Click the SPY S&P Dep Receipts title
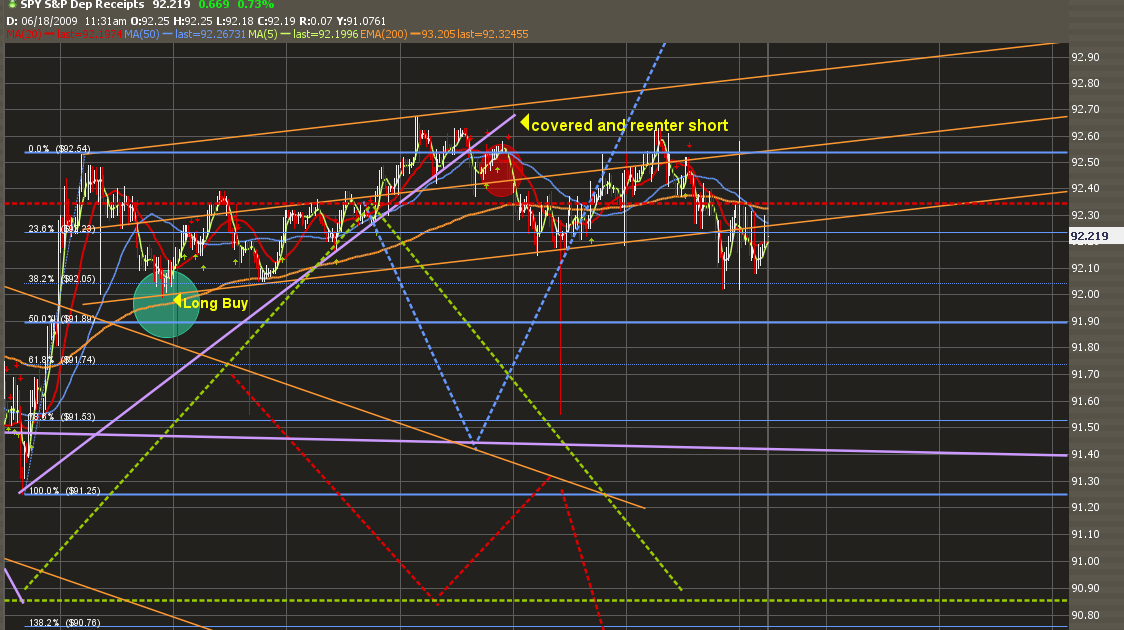This screenshot has width=1124, height=630. [x=82, y=5]
